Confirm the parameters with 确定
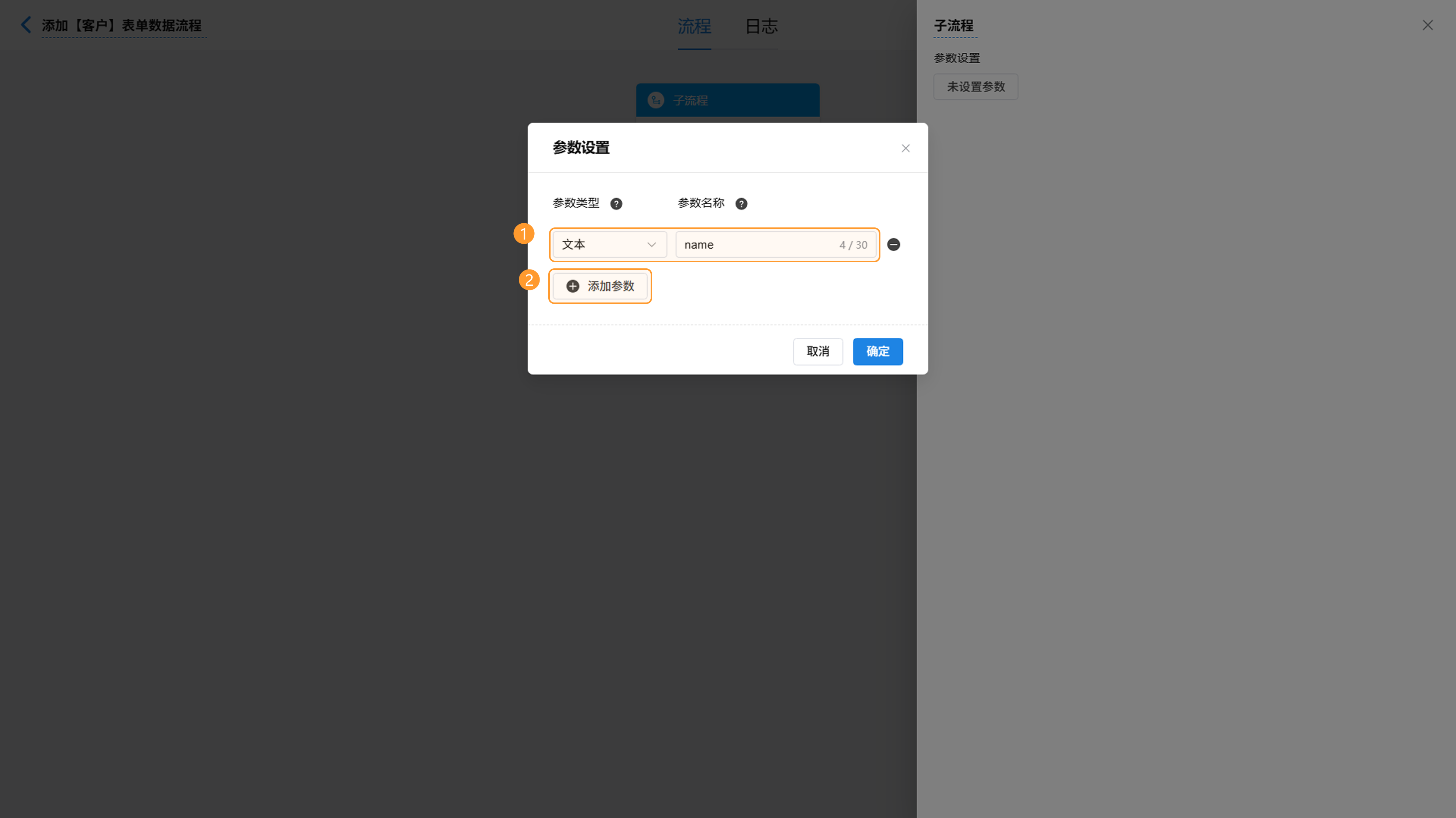1456x818 pixels. coord(878,351)
